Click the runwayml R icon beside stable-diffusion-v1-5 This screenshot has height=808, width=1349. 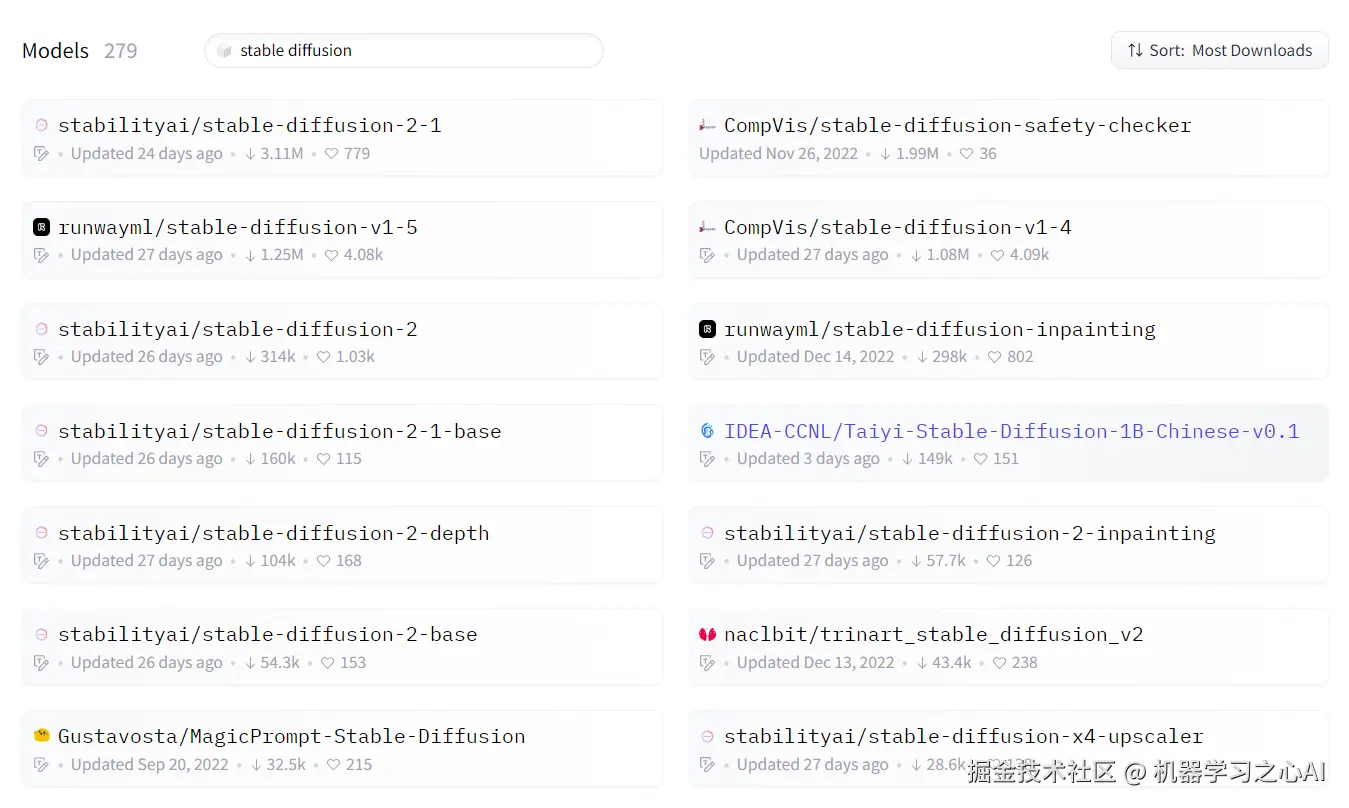[x=41, y=227]
